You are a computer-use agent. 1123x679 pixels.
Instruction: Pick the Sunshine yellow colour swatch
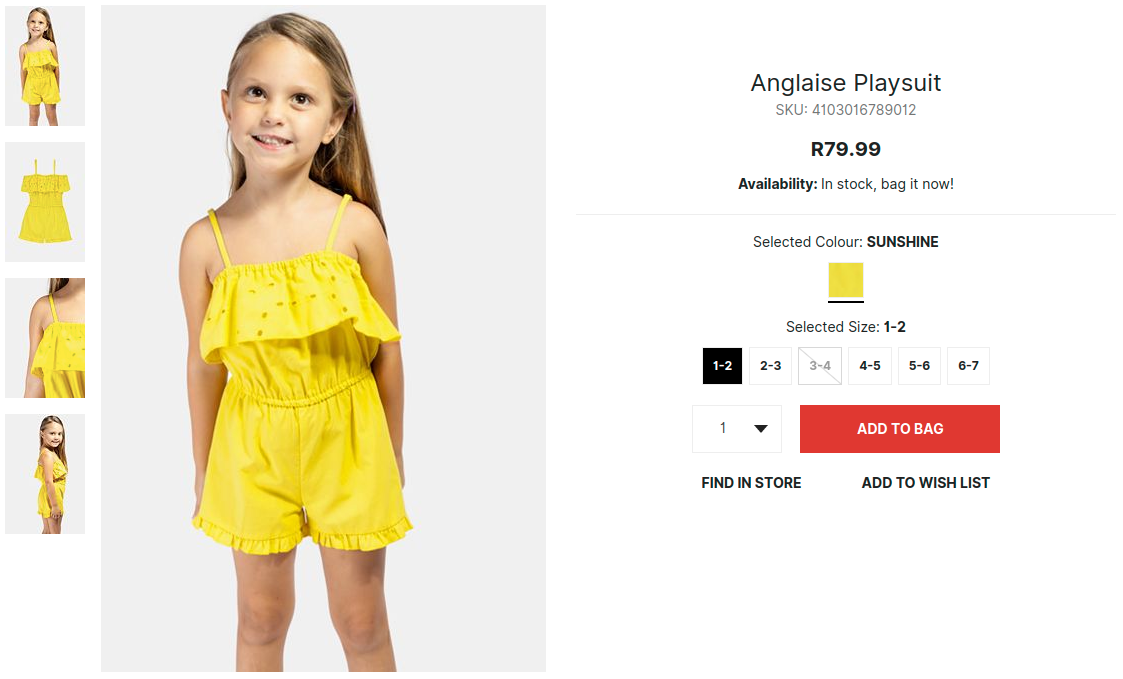(845, 280)
